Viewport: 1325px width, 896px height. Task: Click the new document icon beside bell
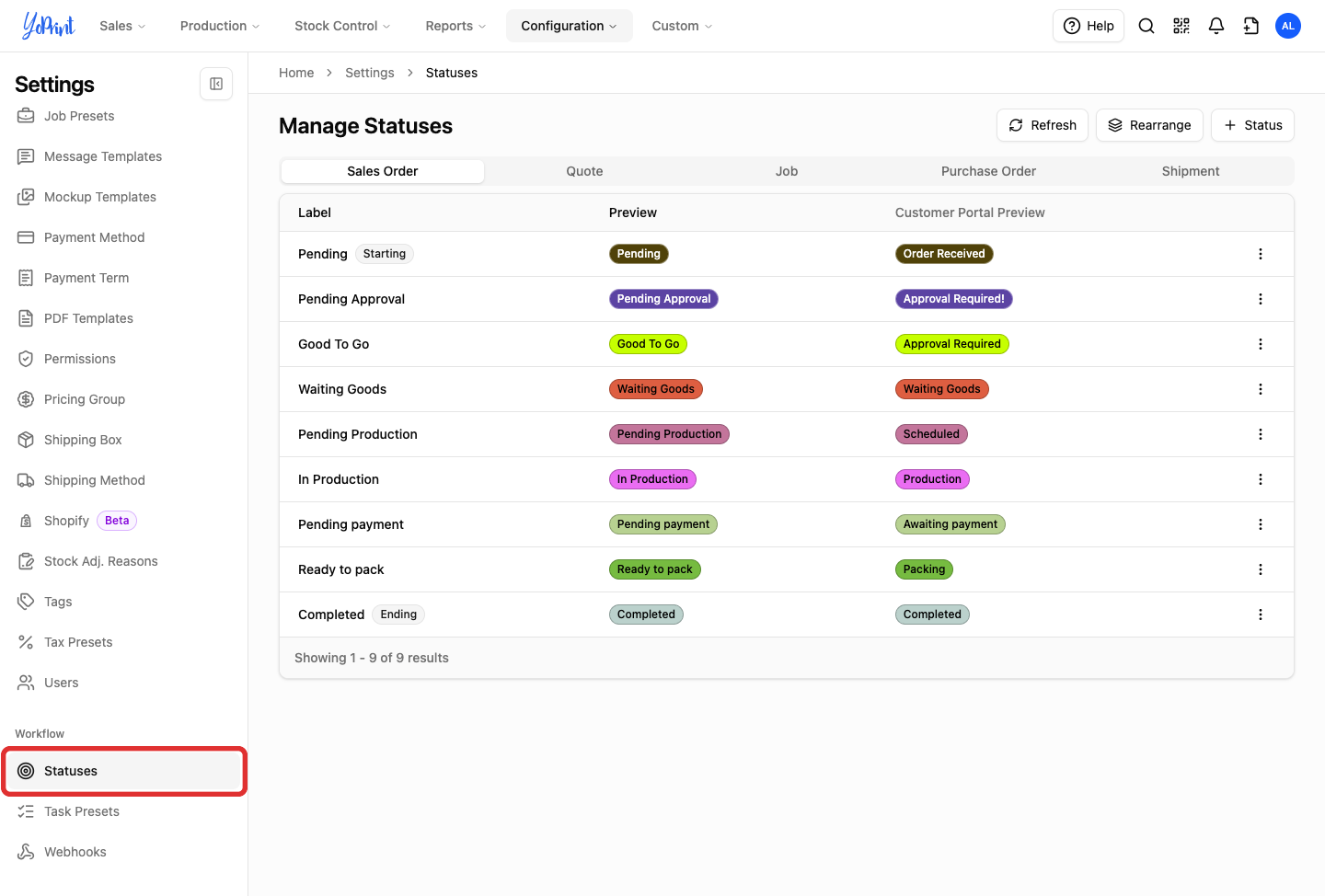(x=1251, y=26)
